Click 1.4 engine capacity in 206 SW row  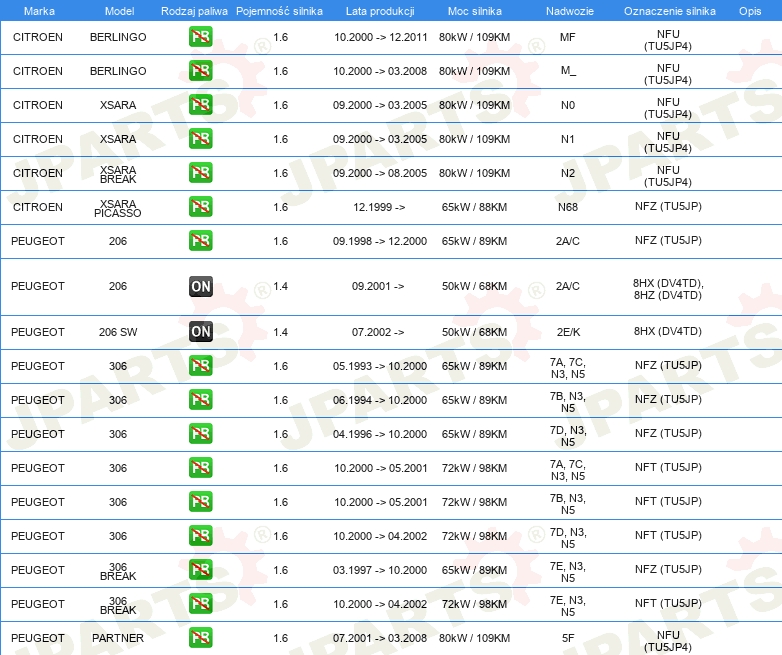(280, 332)
